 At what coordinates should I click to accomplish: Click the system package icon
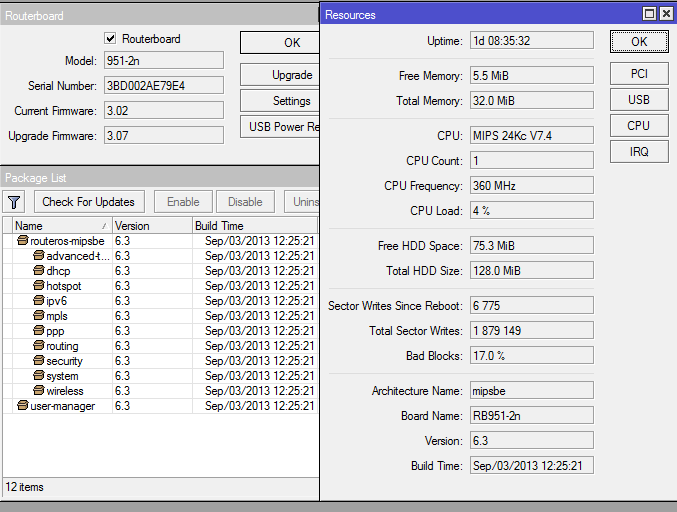point(39,376)
